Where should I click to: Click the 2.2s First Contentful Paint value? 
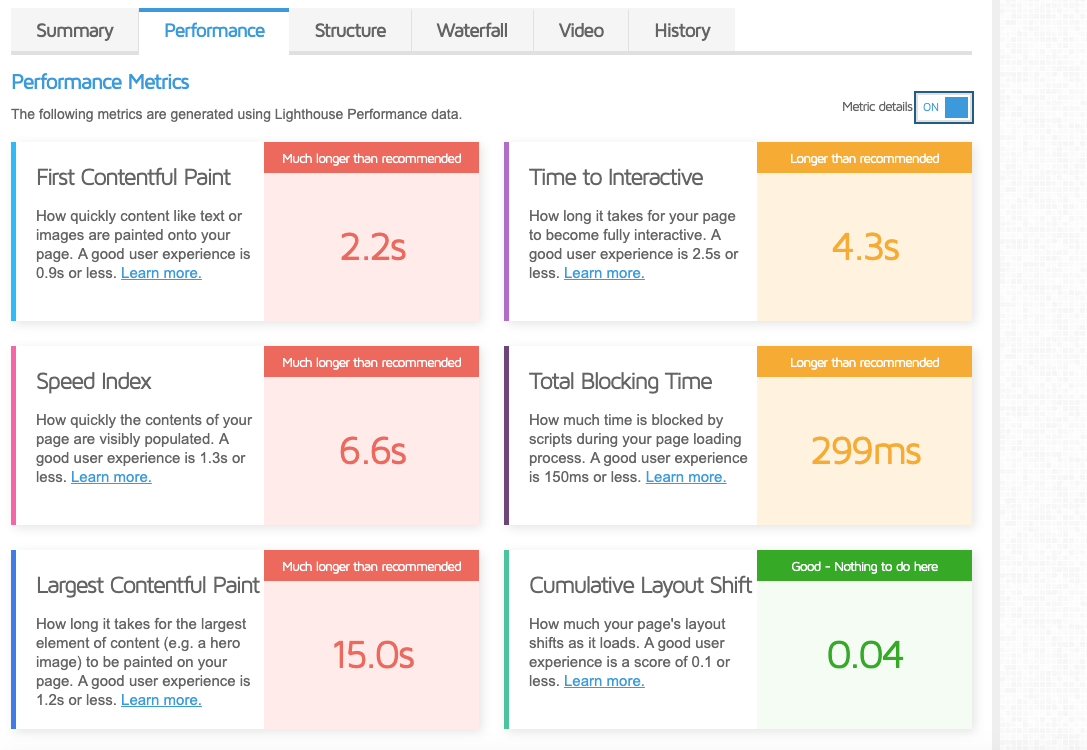click(372, 247)
